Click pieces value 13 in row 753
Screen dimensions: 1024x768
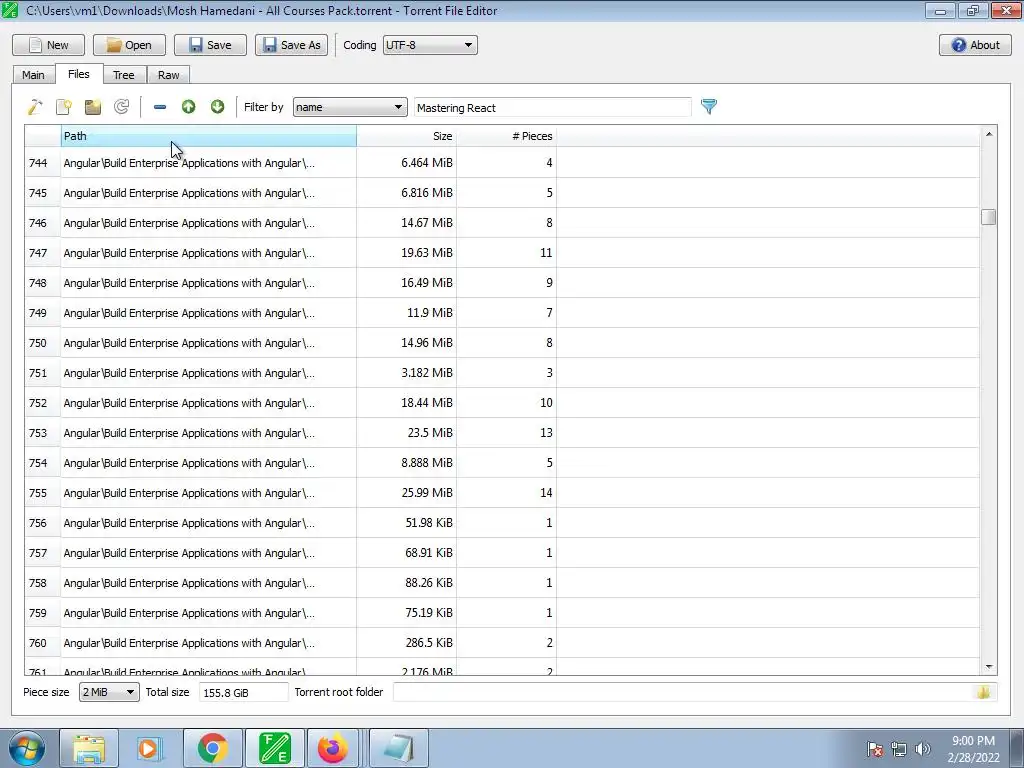(x=506, y=433)
